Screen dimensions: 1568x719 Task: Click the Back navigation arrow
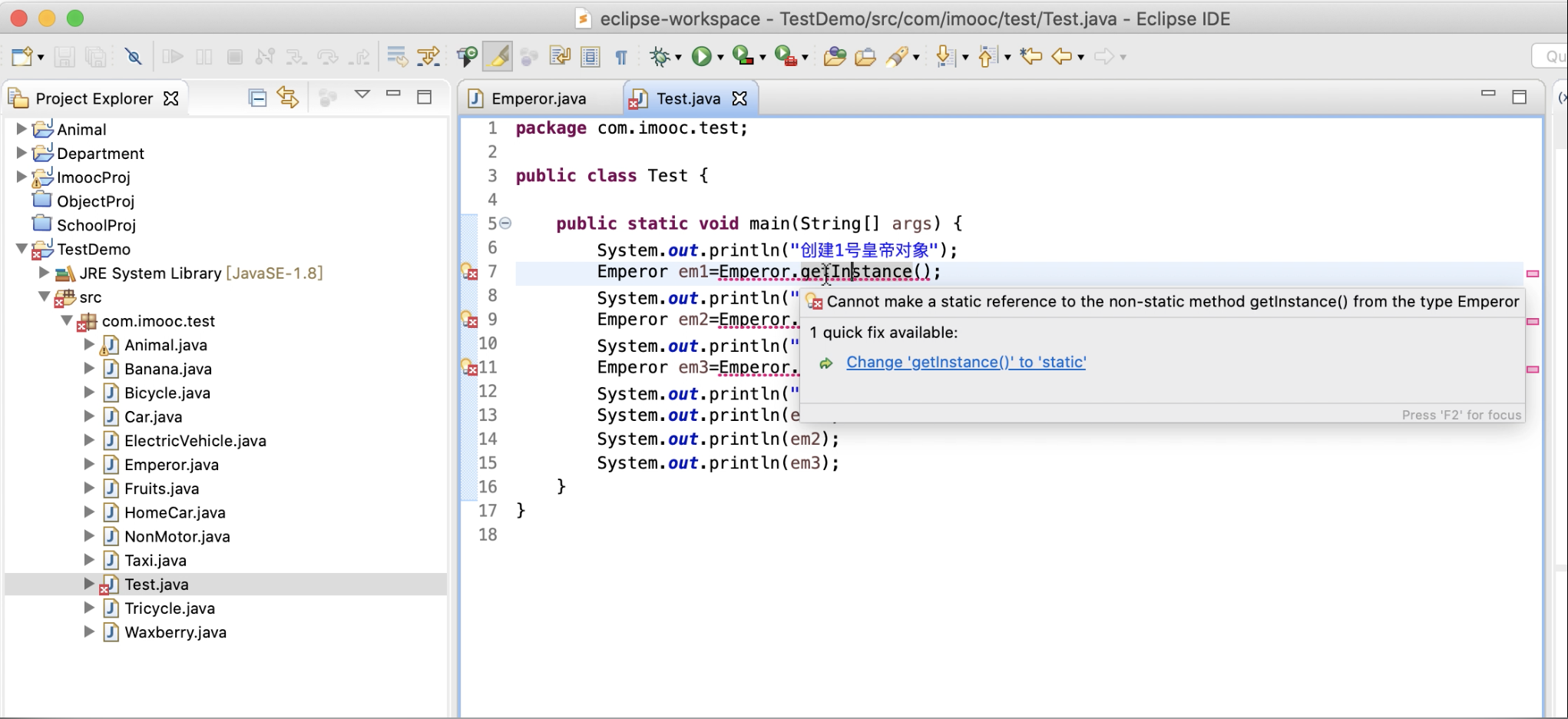point(1061,56)
